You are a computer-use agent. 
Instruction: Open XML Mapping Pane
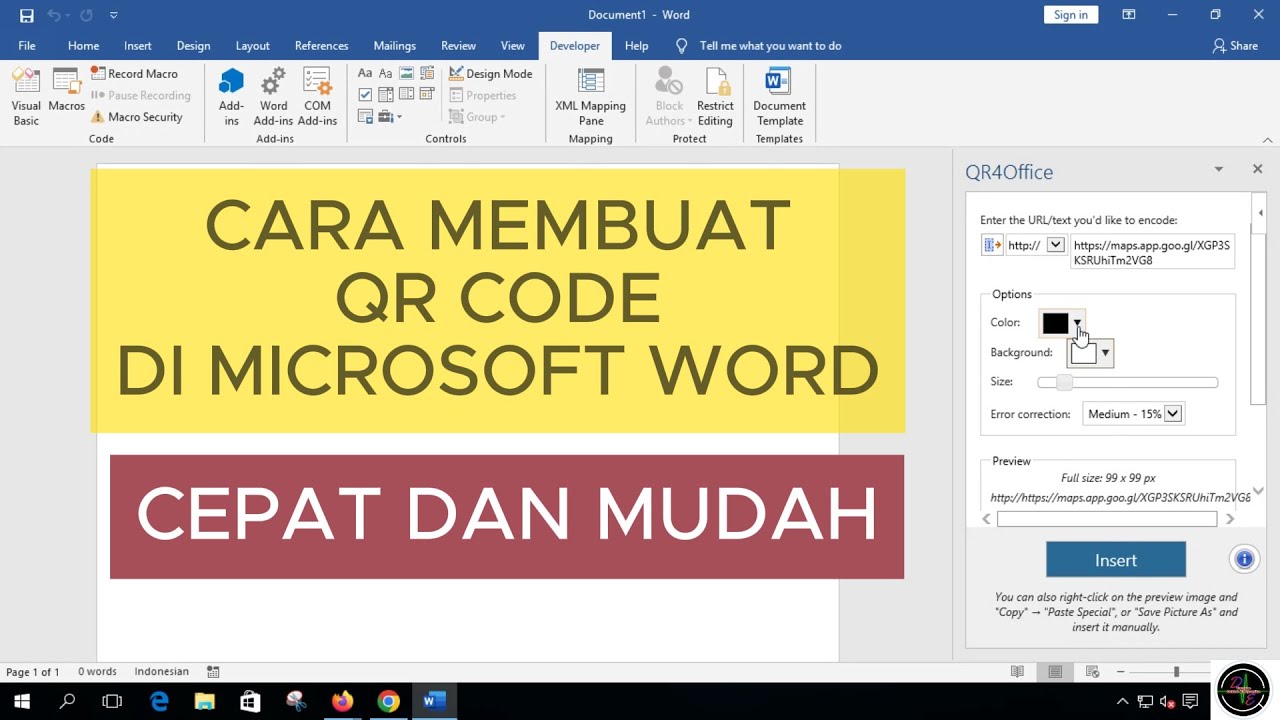(590, 97)
